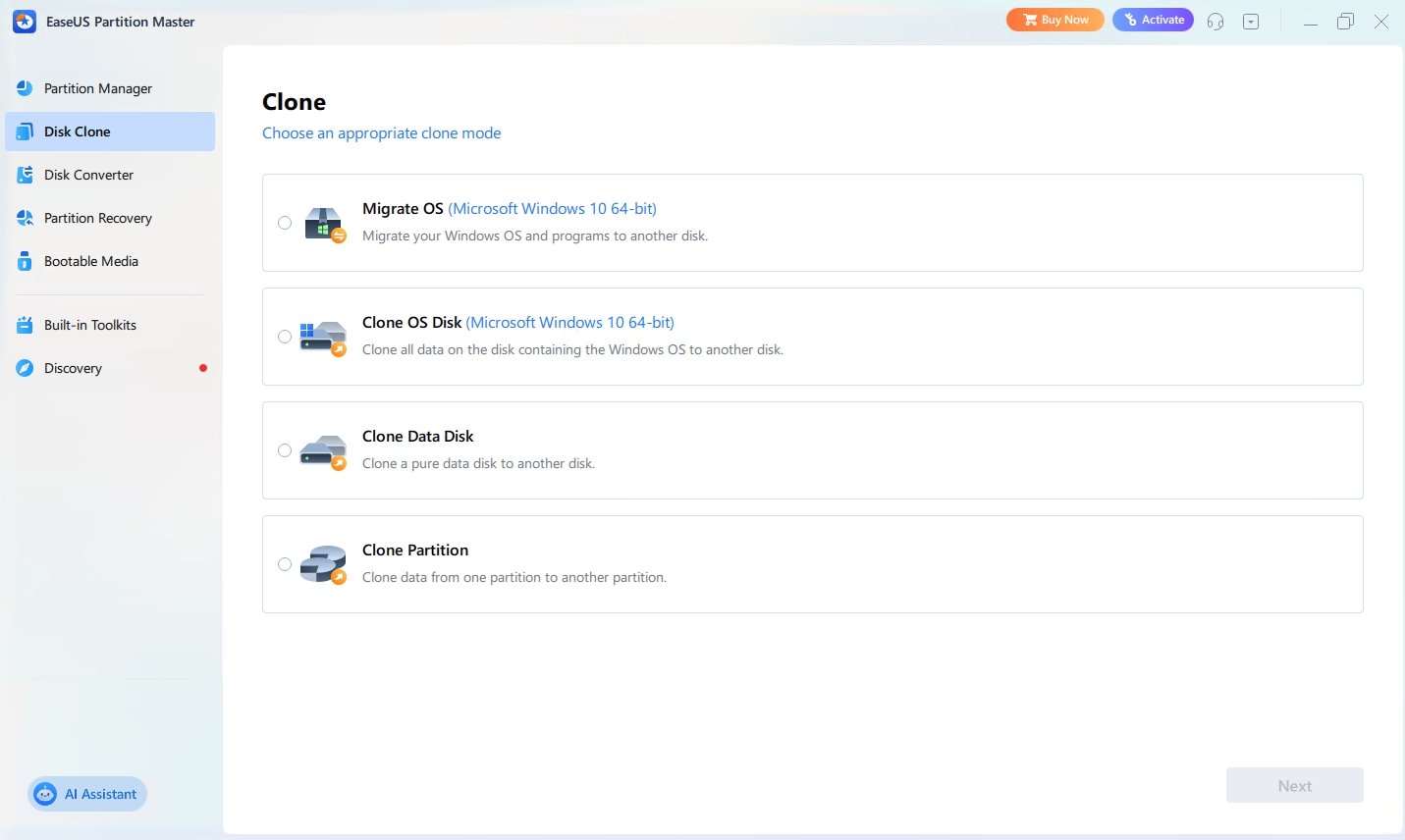Open the Partition Manager sidebar icon
This screenshot has width=1405, height=840.
tap(25, 88)
